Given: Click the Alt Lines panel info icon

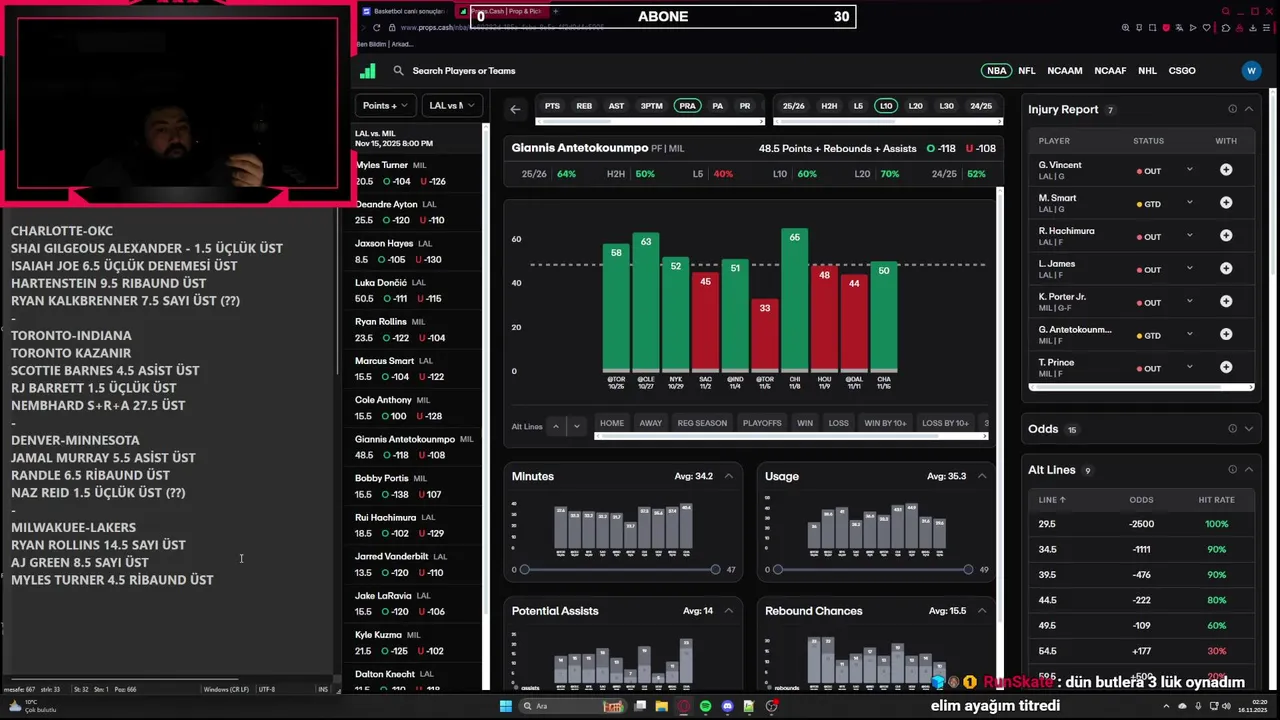Looking at the screenshot, I should pyautogui.click(x=1232, y=470).
